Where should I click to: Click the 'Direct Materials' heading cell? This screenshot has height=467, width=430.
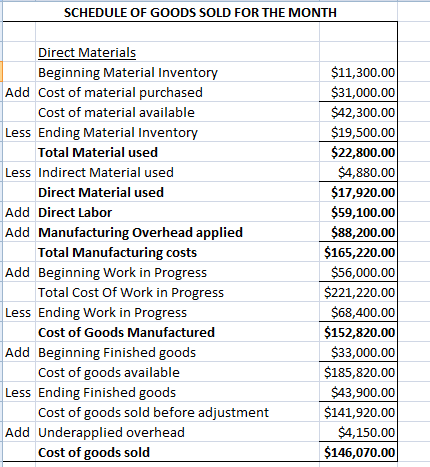pos(177,52)
